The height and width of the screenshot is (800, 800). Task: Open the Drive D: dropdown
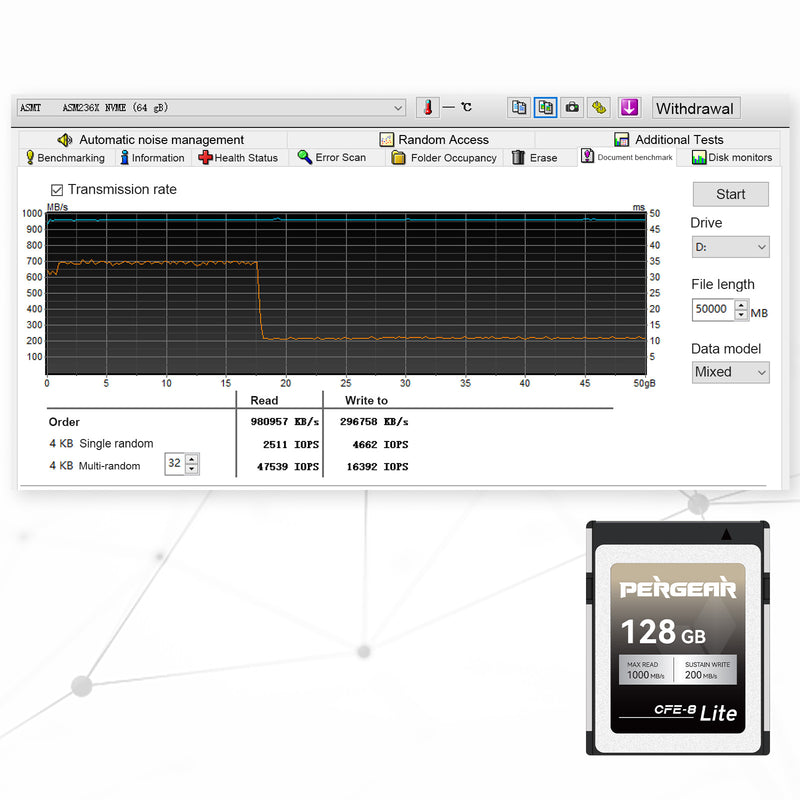[x=731, y=247]
